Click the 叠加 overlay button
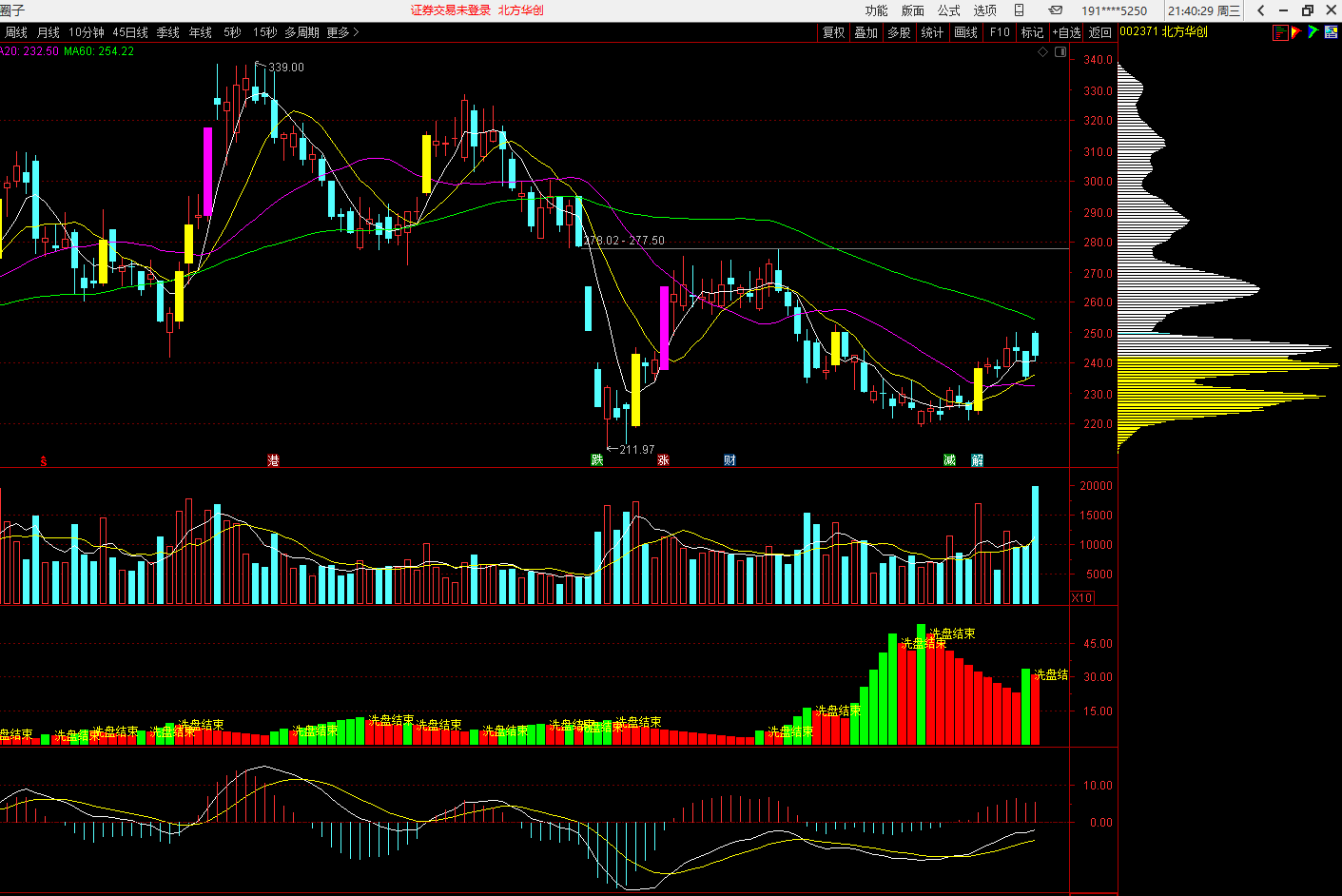This screenshot has width=1342, height=896. point(865,32)
